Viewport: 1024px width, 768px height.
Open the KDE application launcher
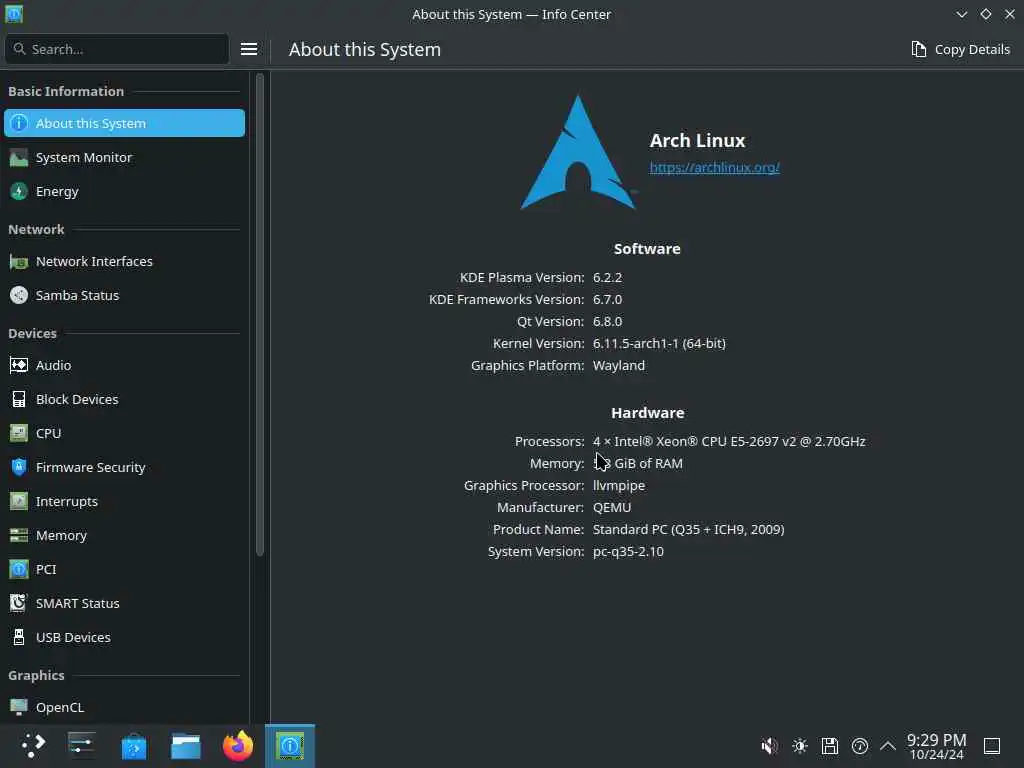[x=33, y=746]
